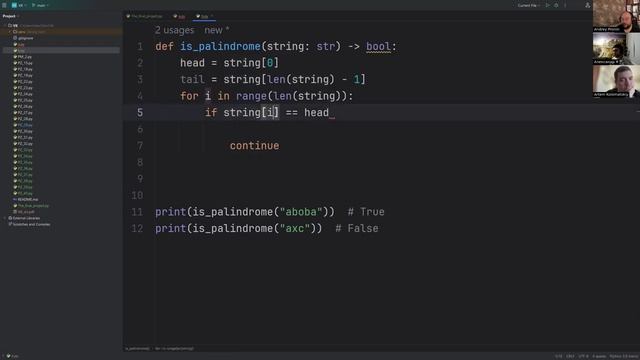
Task: Click 'head' at end of line 5
Action: [316, 113]
